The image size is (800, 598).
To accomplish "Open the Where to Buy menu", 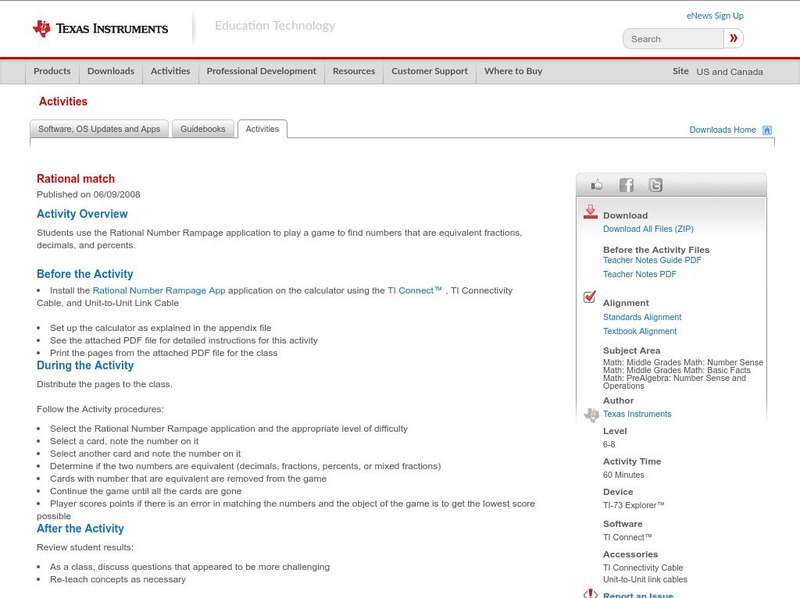I will click(513, 71).
